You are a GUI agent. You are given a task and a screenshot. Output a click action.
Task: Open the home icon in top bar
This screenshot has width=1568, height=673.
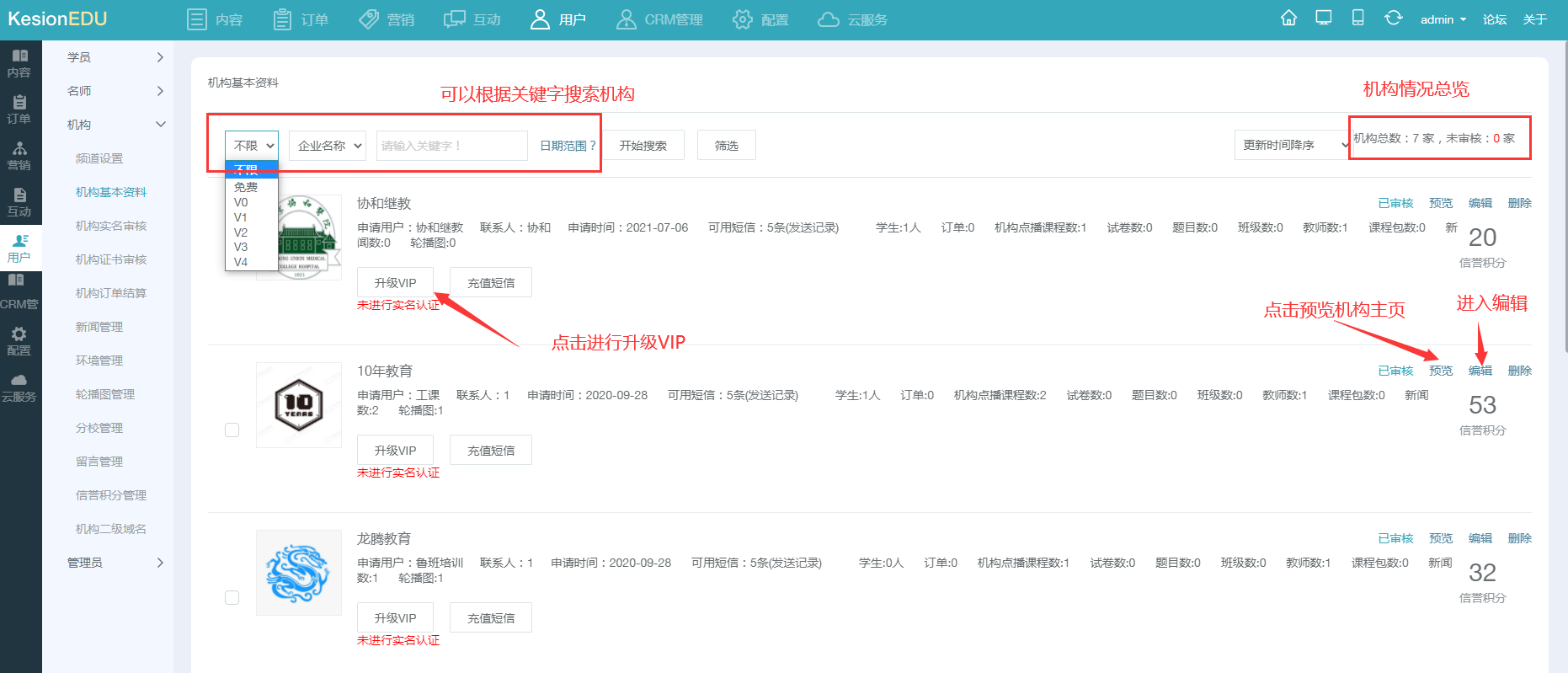point(1288,18)
